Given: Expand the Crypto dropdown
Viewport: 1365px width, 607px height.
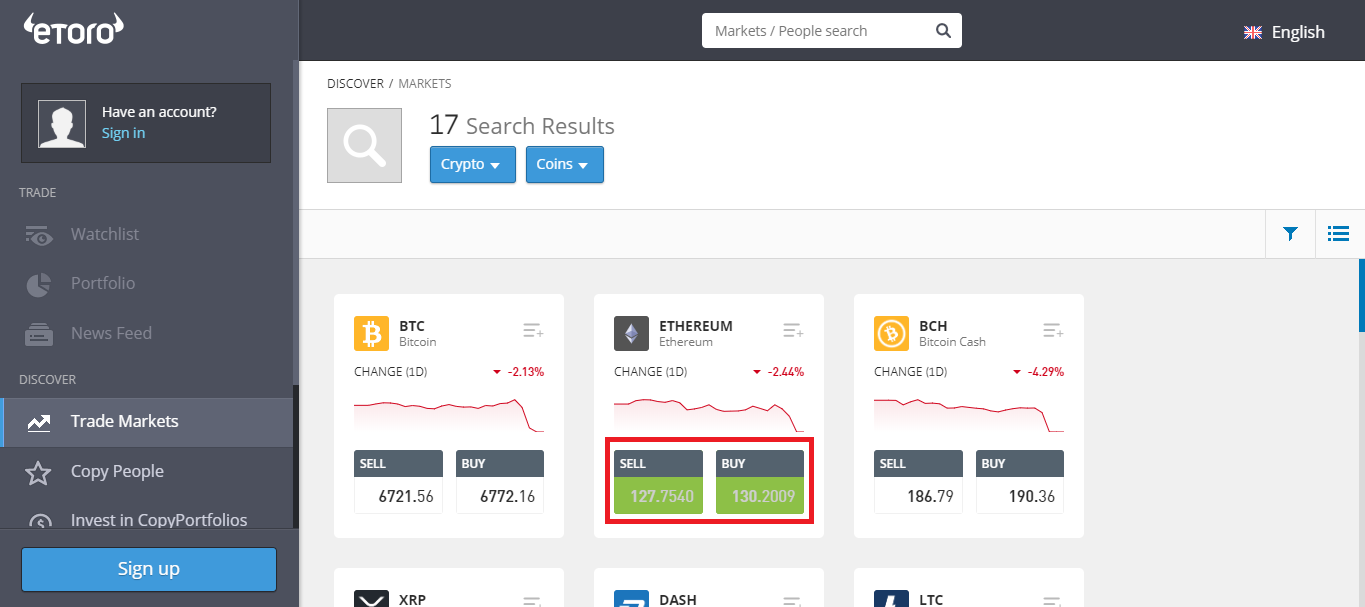Looking at the screenshot, I should click(x=472, y=165).
